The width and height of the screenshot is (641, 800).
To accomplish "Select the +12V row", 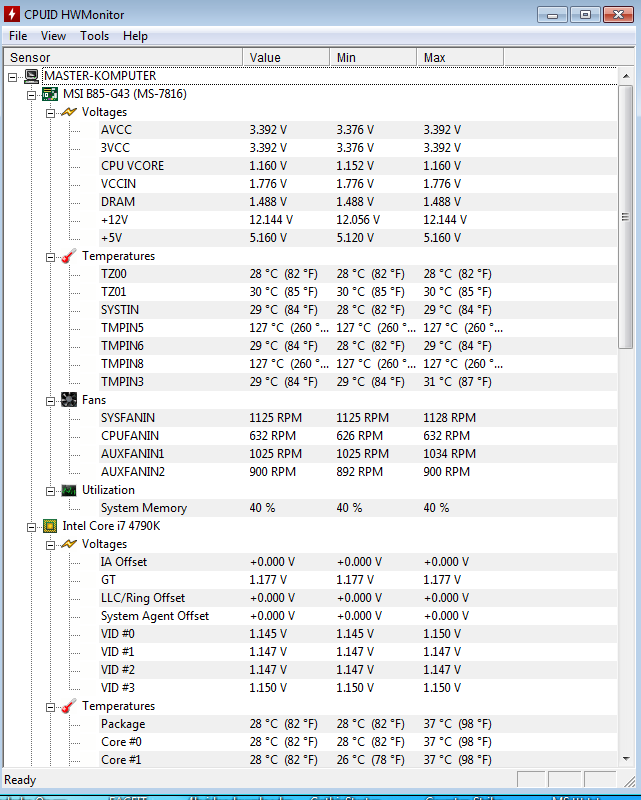I will tap(358, 220).
